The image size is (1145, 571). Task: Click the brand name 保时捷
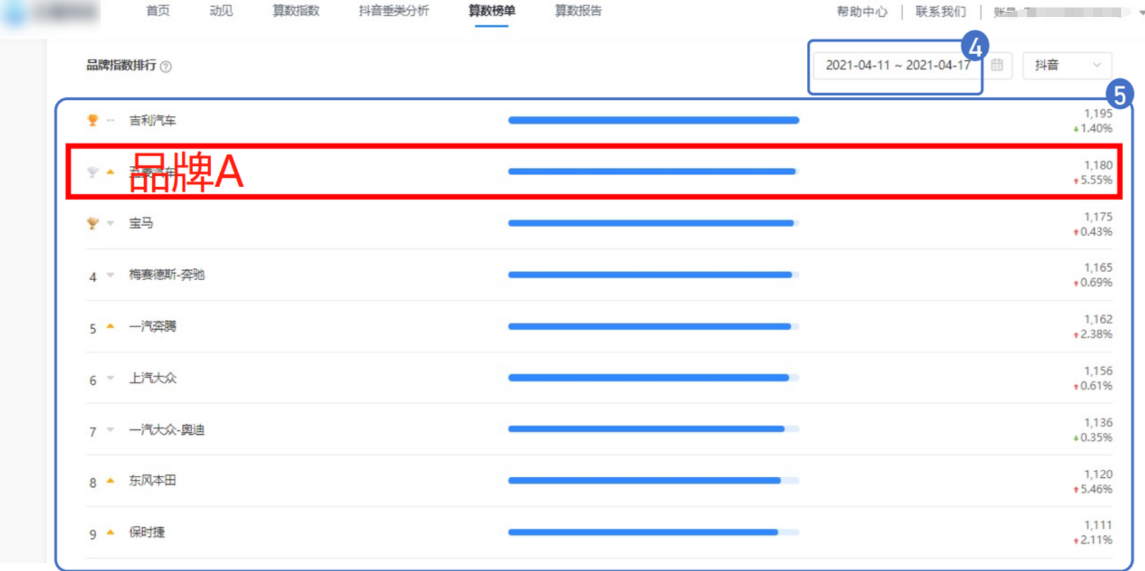coord(147,532)
